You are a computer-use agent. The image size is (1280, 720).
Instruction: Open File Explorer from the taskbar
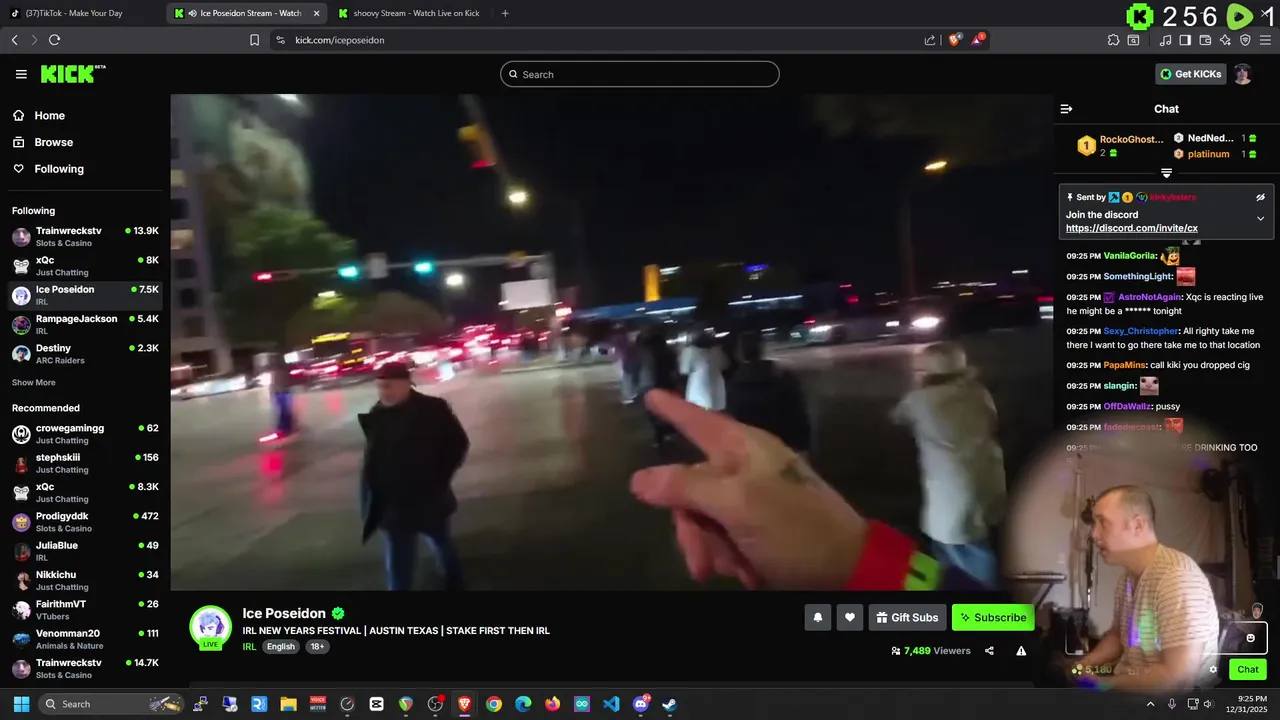tap(288, 704)
